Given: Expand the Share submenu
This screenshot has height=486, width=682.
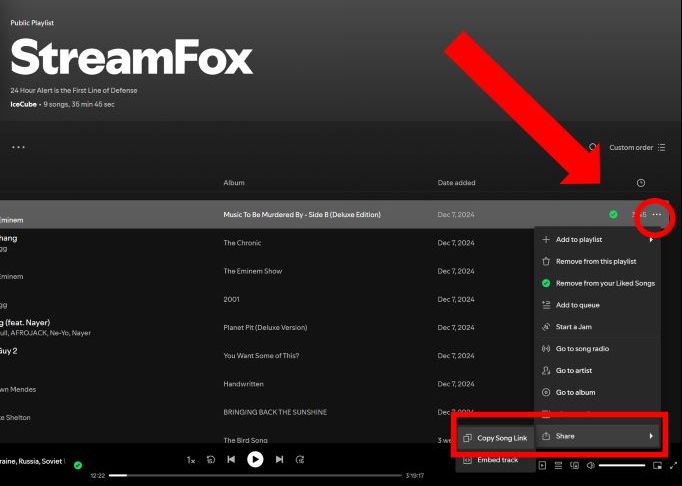Looking at the screenshot, I should click(x=597, y=436).
